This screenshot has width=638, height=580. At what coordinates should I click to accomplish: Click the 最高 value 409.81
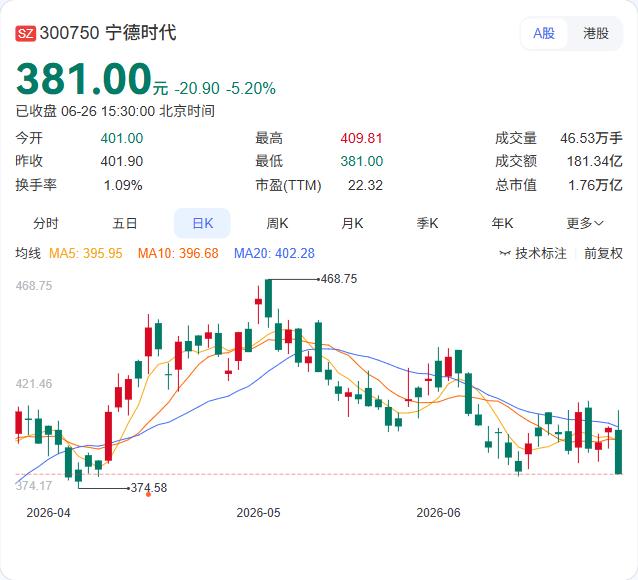(362, 138)
